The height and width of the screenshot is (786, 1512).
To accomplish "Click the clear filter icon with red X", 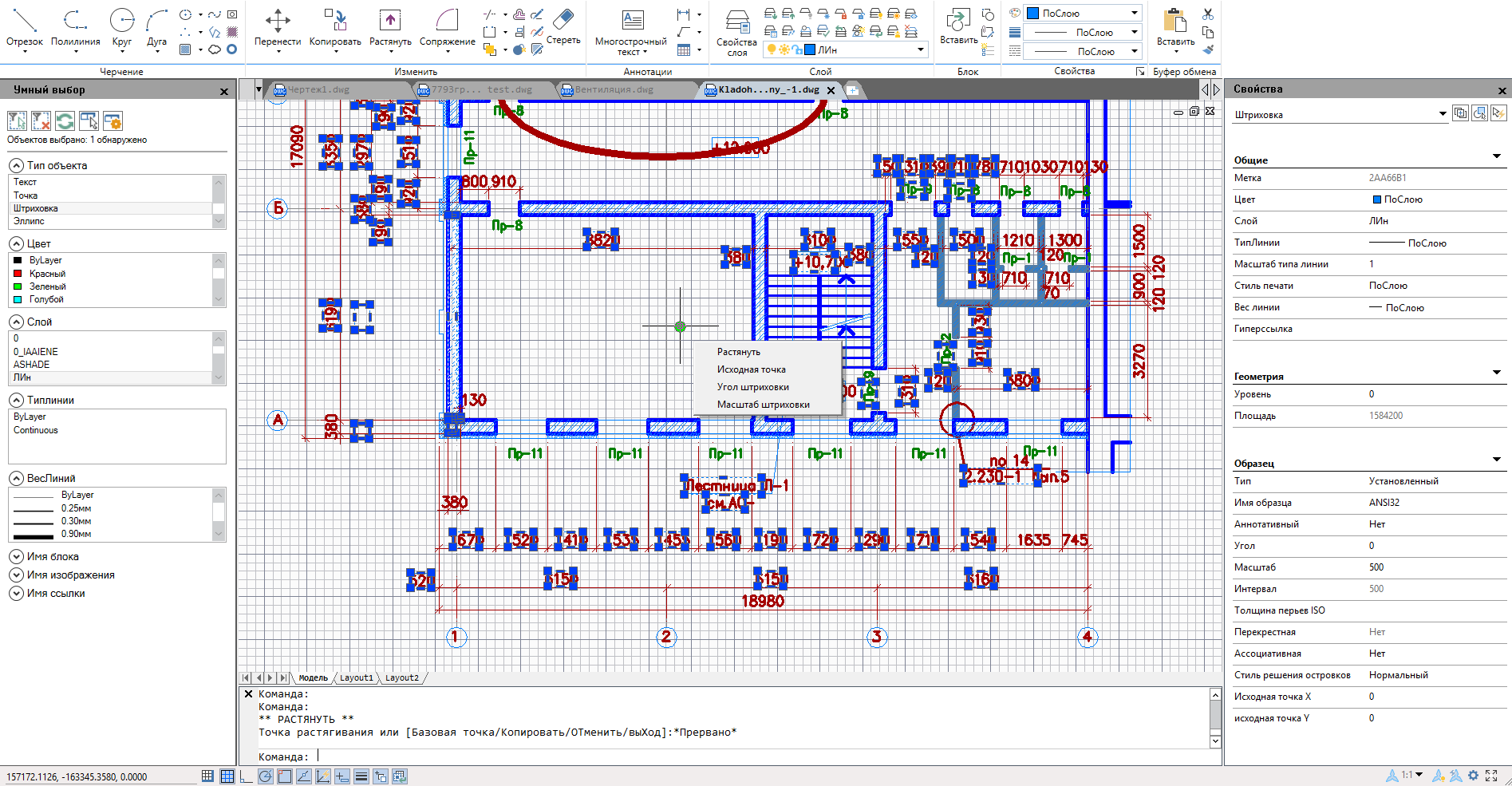I will [x=41, y=120].
